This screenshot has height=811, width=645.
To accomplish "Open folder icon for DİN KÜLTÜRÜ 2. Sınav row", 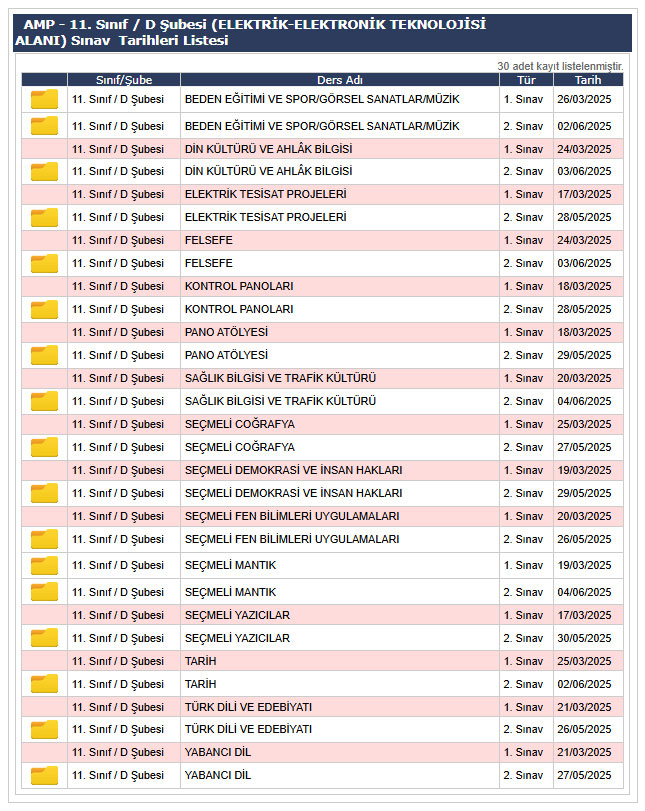I will [44, 171].
